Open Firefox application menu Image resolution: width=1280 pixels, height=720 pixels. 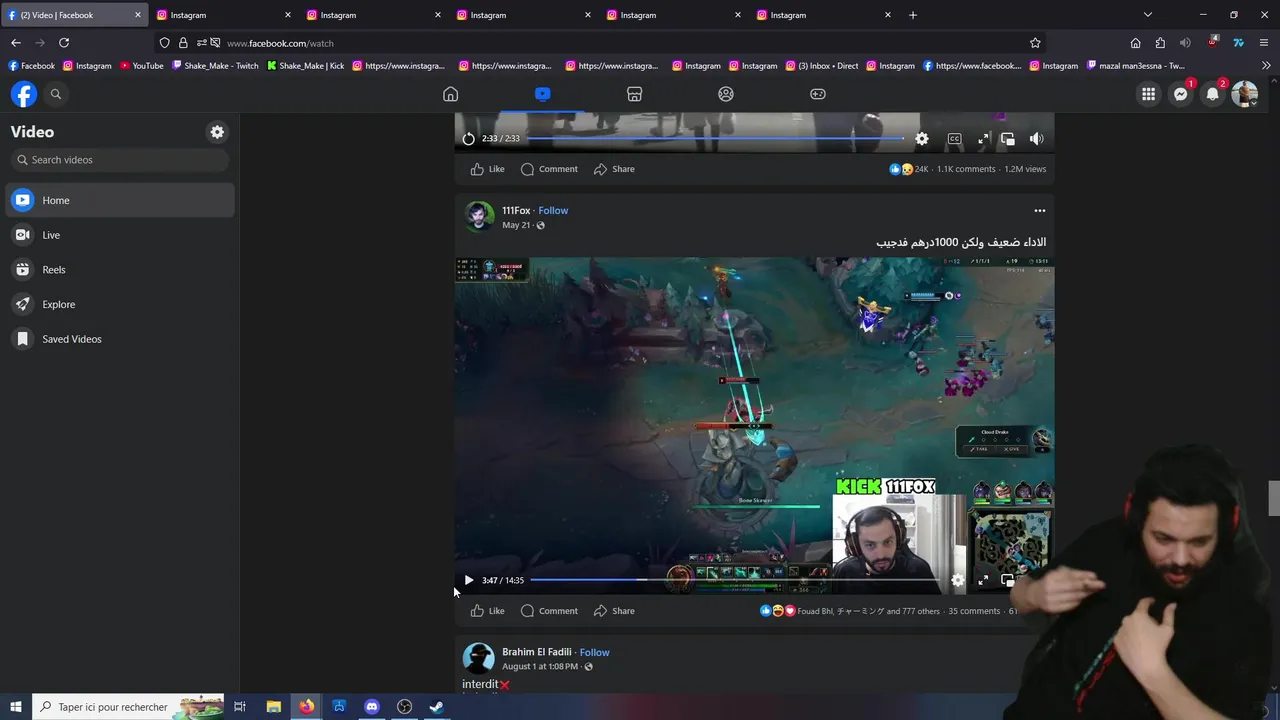[x=1264, y=43]
